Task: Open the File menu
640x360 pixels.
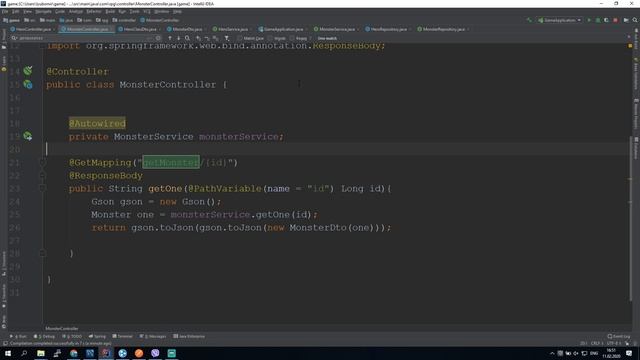Action: pyautogui.click(x=5, y=11)
